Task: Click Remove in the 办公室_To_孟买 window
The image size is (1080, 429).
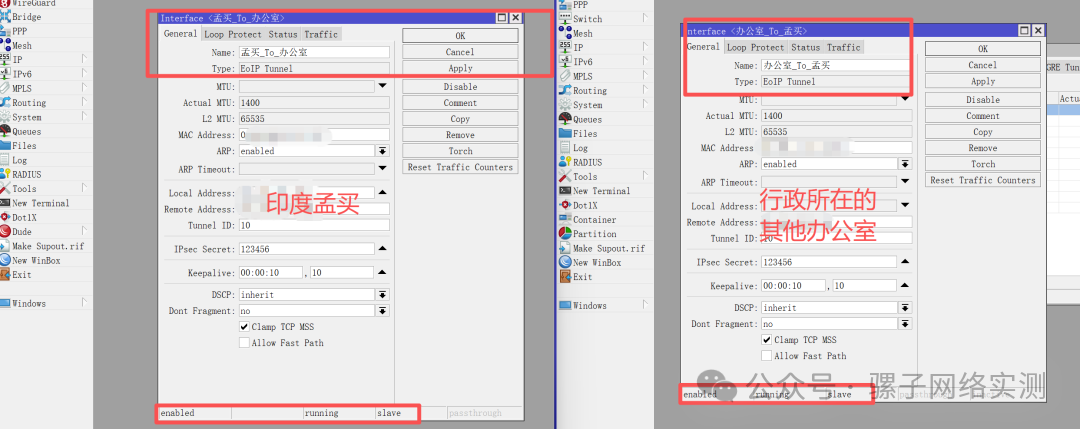Action: [983, 148]
